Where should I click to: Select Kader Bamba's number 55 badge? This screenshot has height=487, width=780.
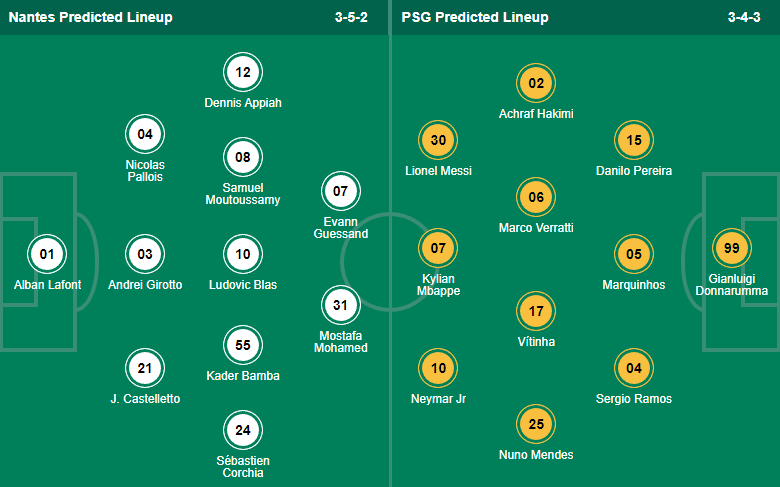pos(243,345)
